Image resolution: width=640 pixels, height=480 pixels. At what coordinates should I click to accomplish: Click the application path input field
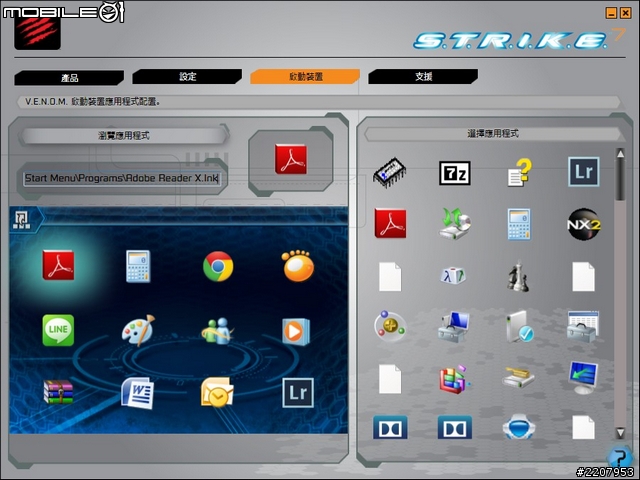point(121,178)
